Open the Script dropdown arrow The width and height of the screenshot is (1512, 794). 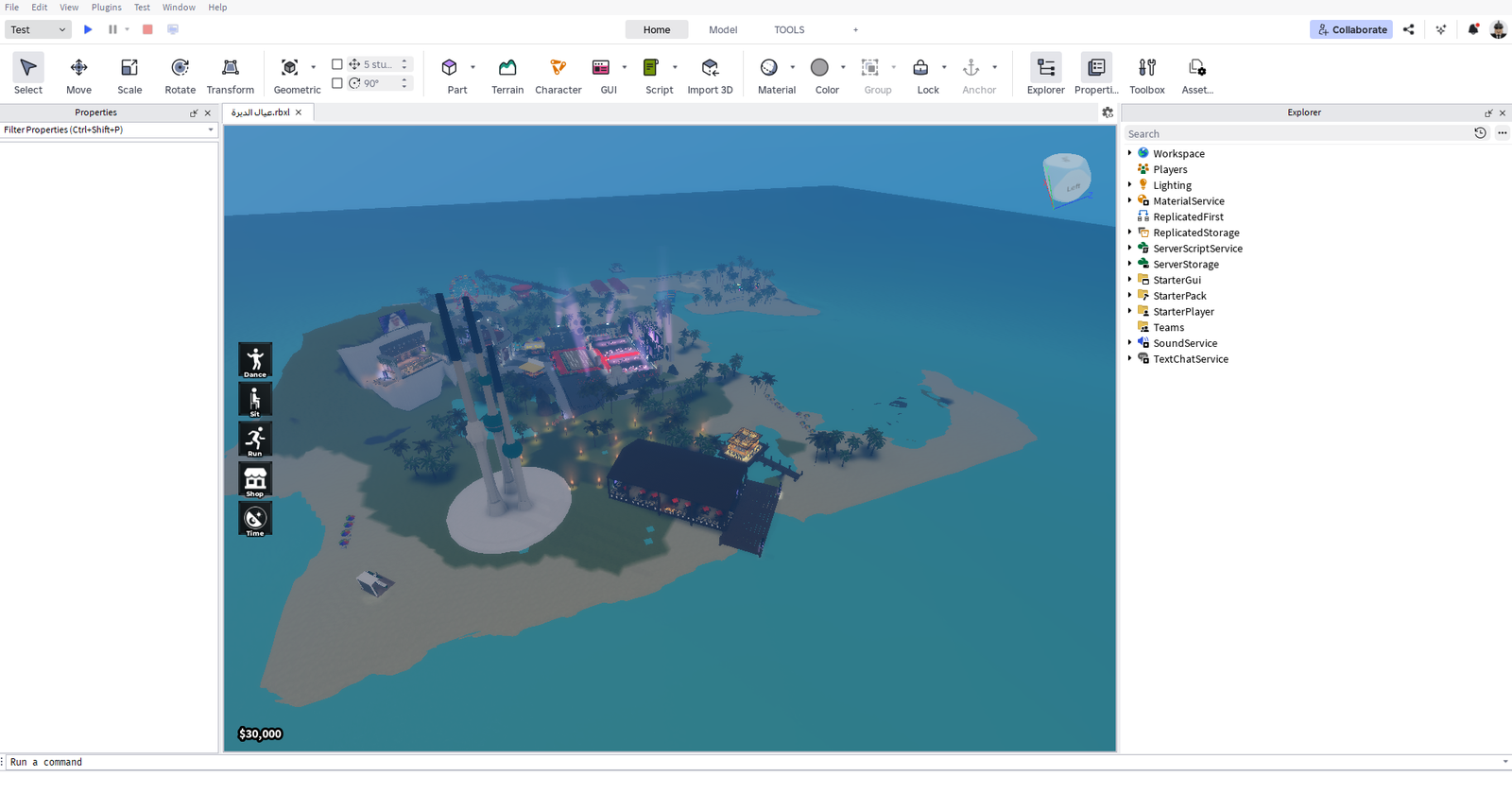point(675,67)
